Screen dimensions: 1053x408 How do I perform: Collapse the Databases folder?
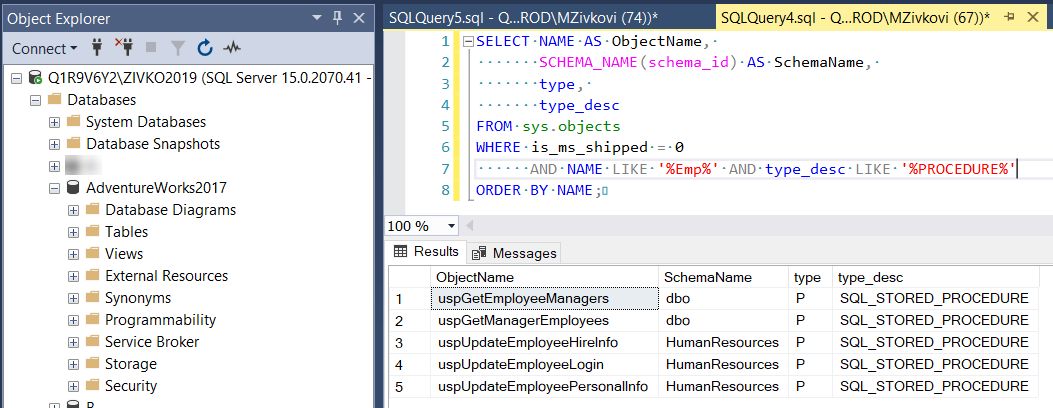[x=36, y=100]
